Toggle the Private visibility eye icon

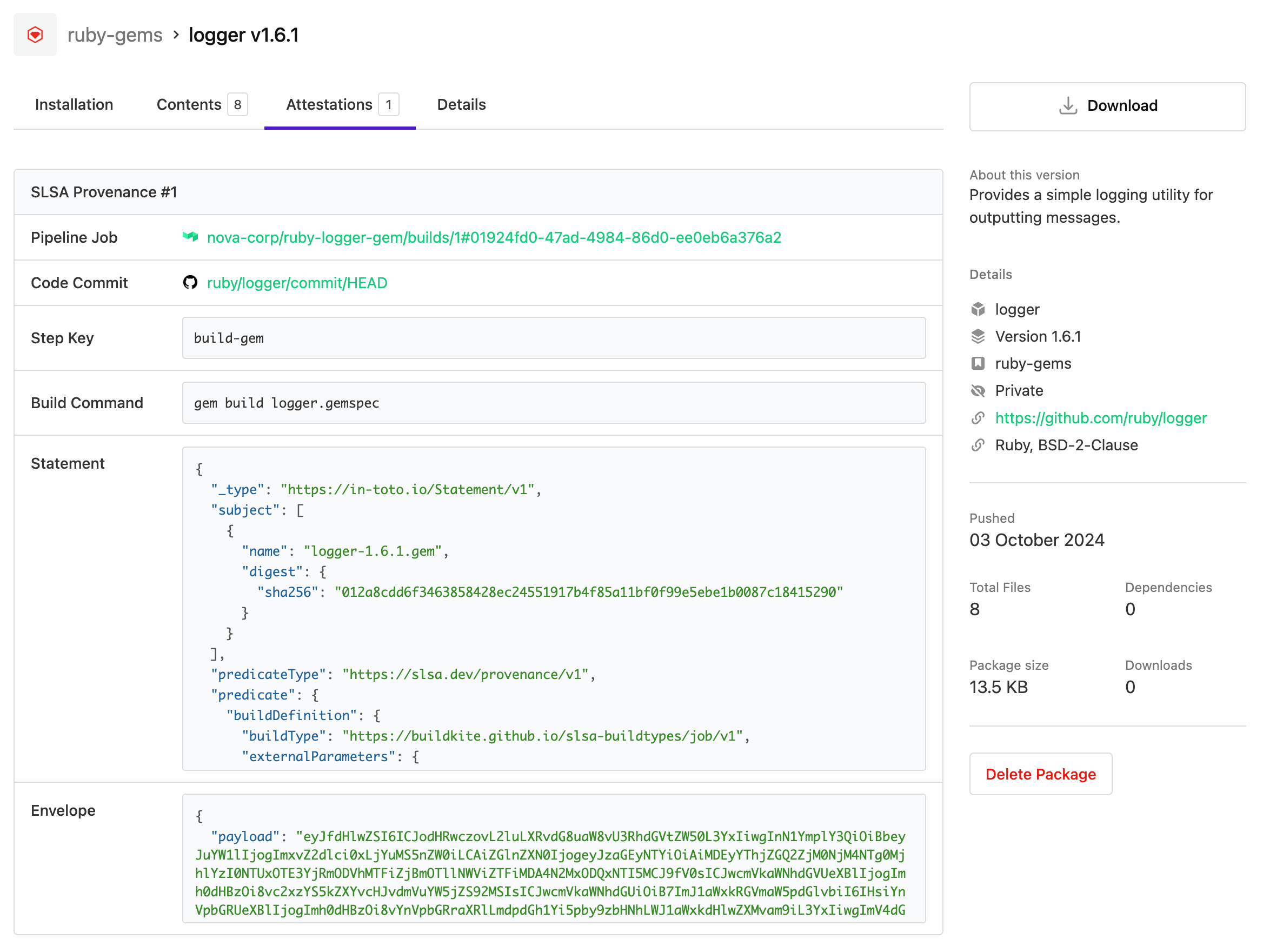click(978, 390)
